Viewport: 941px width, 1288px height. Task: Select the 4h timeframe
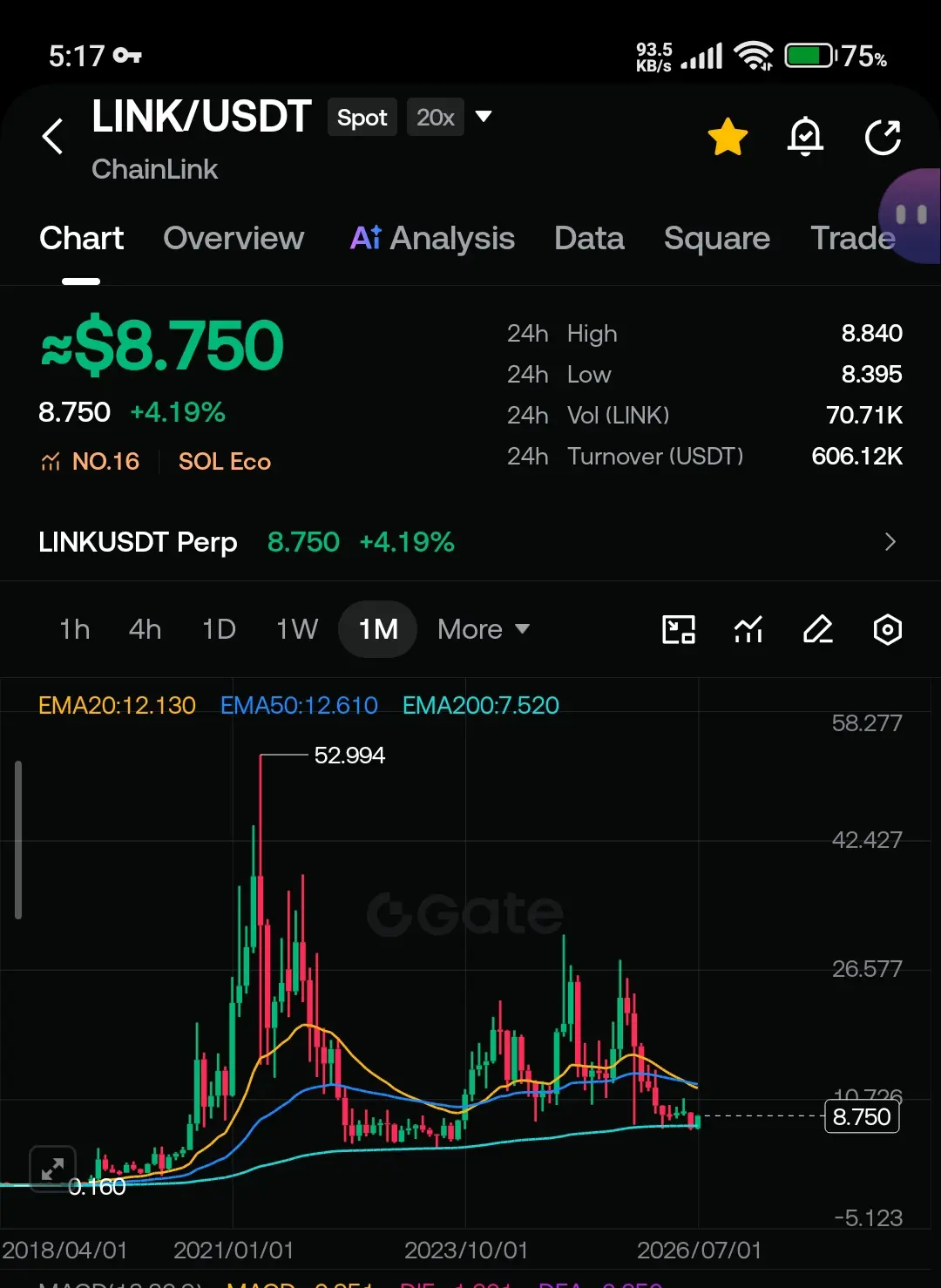[145, 629]
